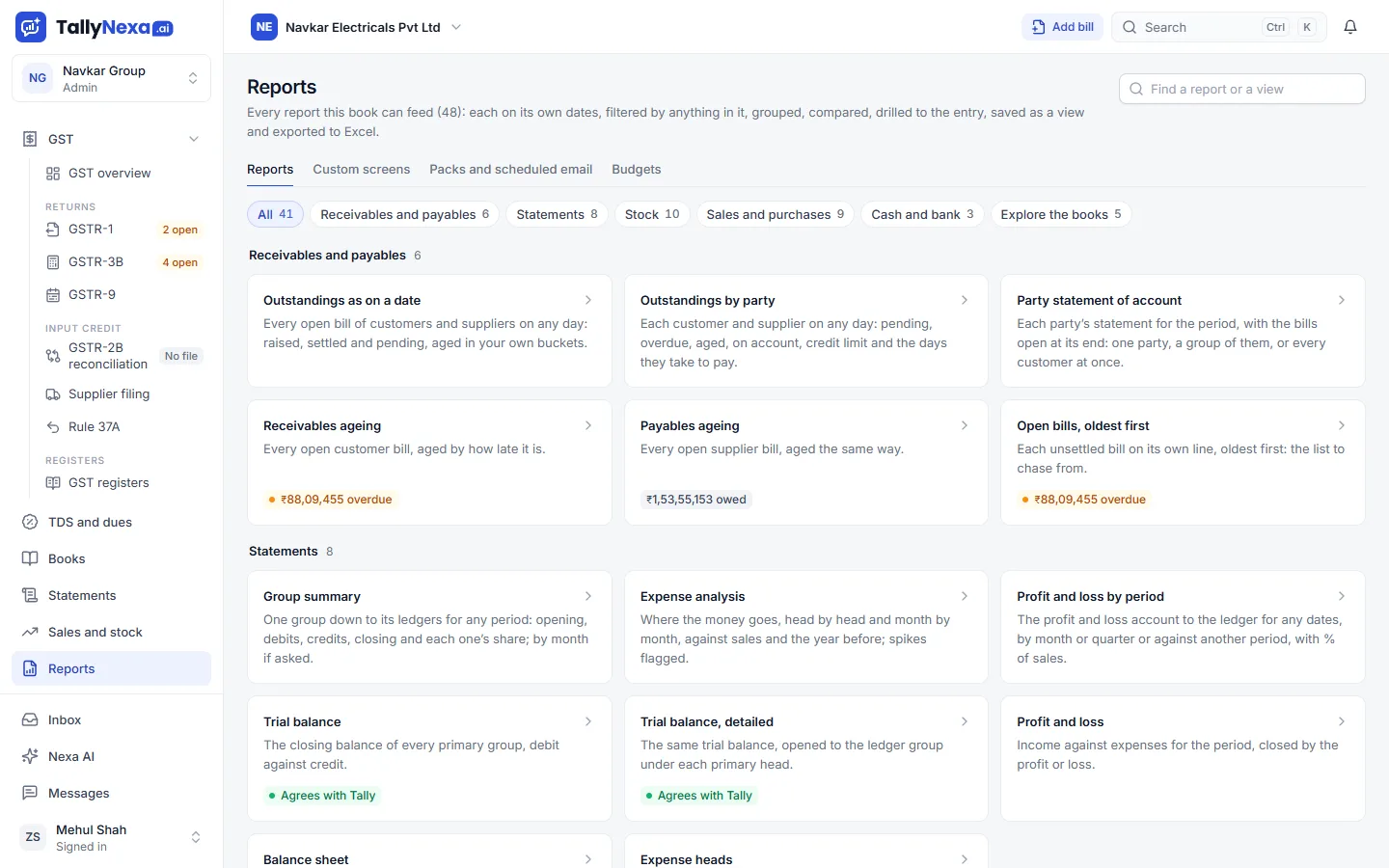Open the Trial balance report
Image resolution: width=1389 pixels, height=868 pixels.
(429, 759)
